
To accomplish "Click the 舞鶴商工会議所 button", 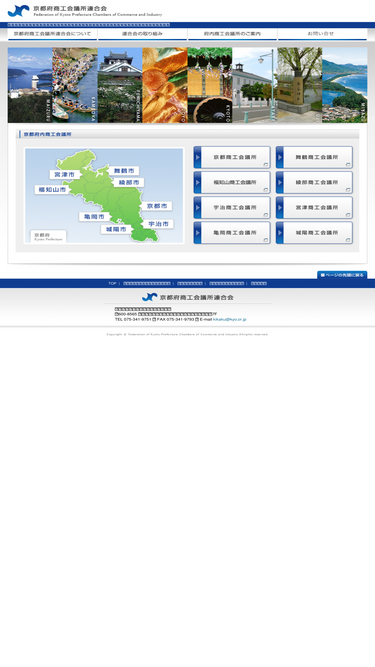I will coord(314,157).
